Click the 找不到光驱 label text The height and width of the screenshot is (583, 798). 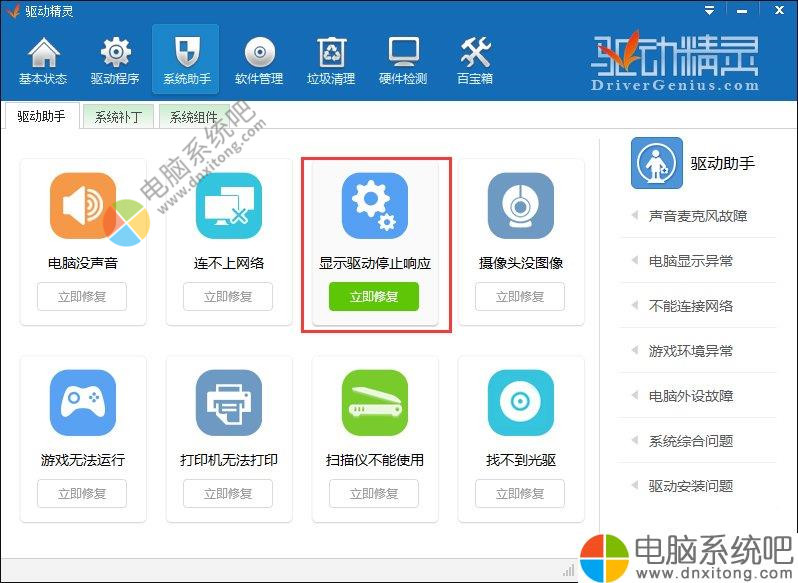click(x=521, y=460)
